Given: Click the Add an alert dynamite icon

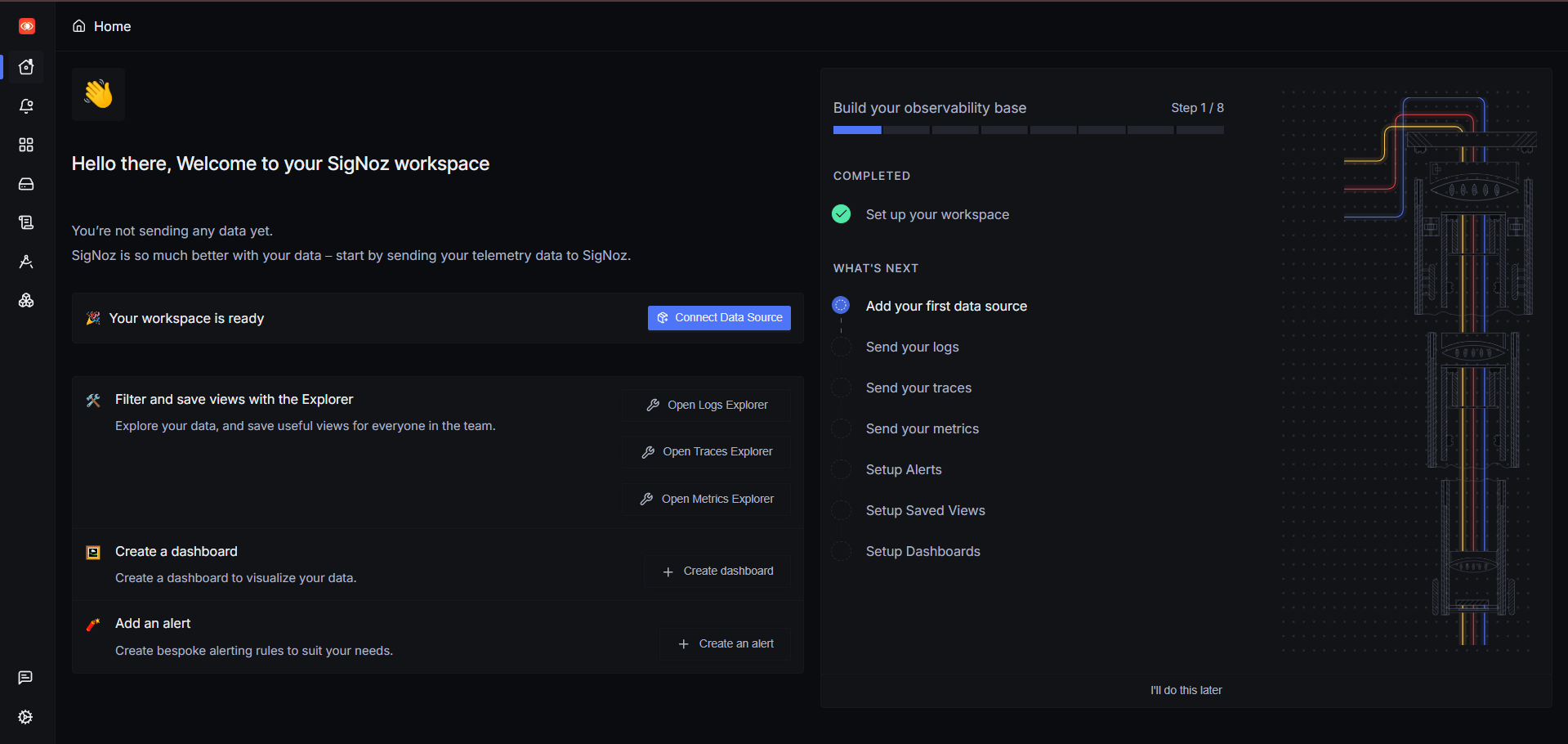Looking at the screenshot, I should click(x=93, y=625).
